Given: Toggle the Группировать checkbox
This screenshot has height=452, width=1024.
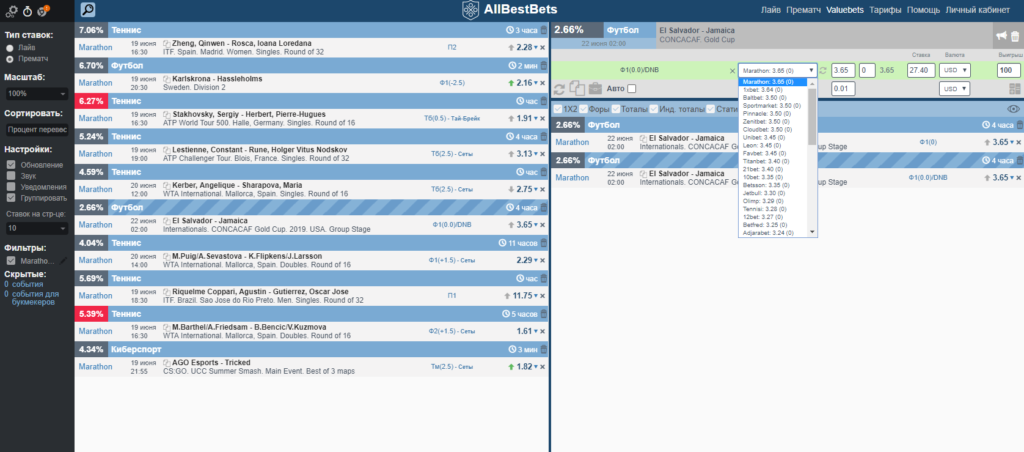Looking at the screenshot, I should [10, 198].
